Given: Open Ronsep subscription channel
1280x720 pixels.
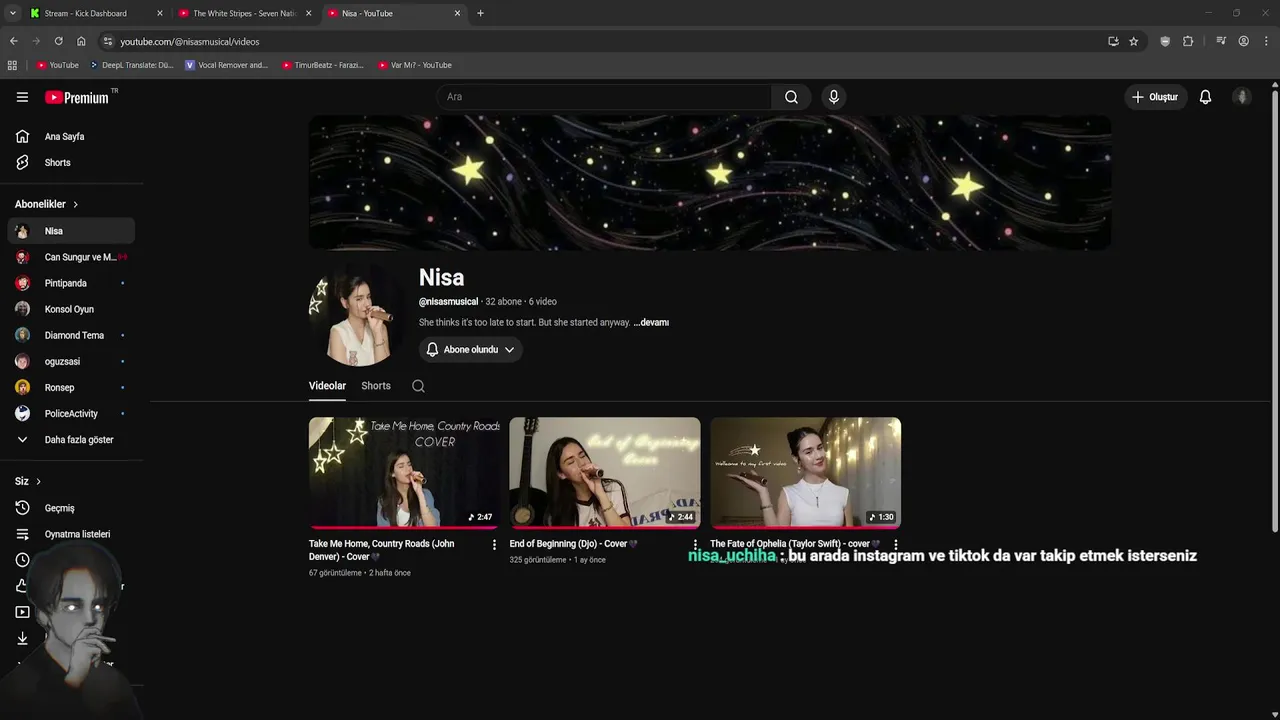Looking at the screenshot, I should 70,387.
